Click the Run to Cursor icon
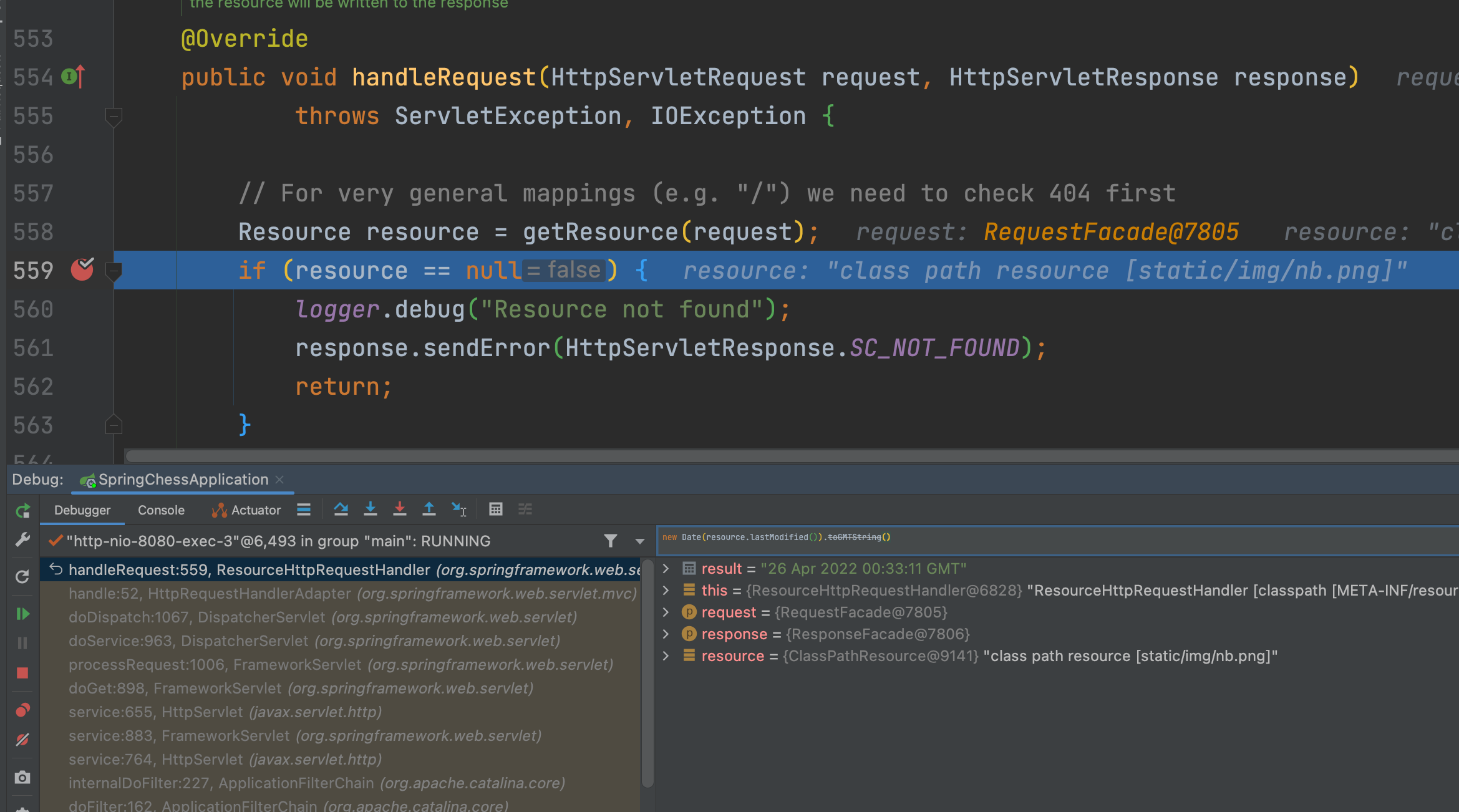Viewport: 1459px width, 812px height. coord(459,510)
